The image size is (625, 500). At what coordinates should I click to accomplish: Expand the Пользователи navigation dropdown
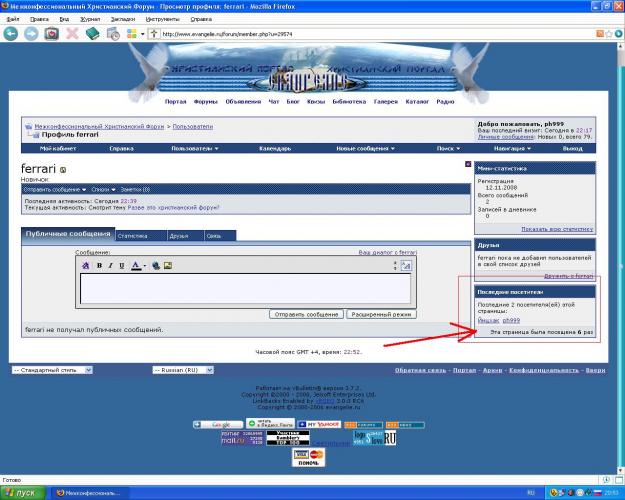[x=195, y=148]
